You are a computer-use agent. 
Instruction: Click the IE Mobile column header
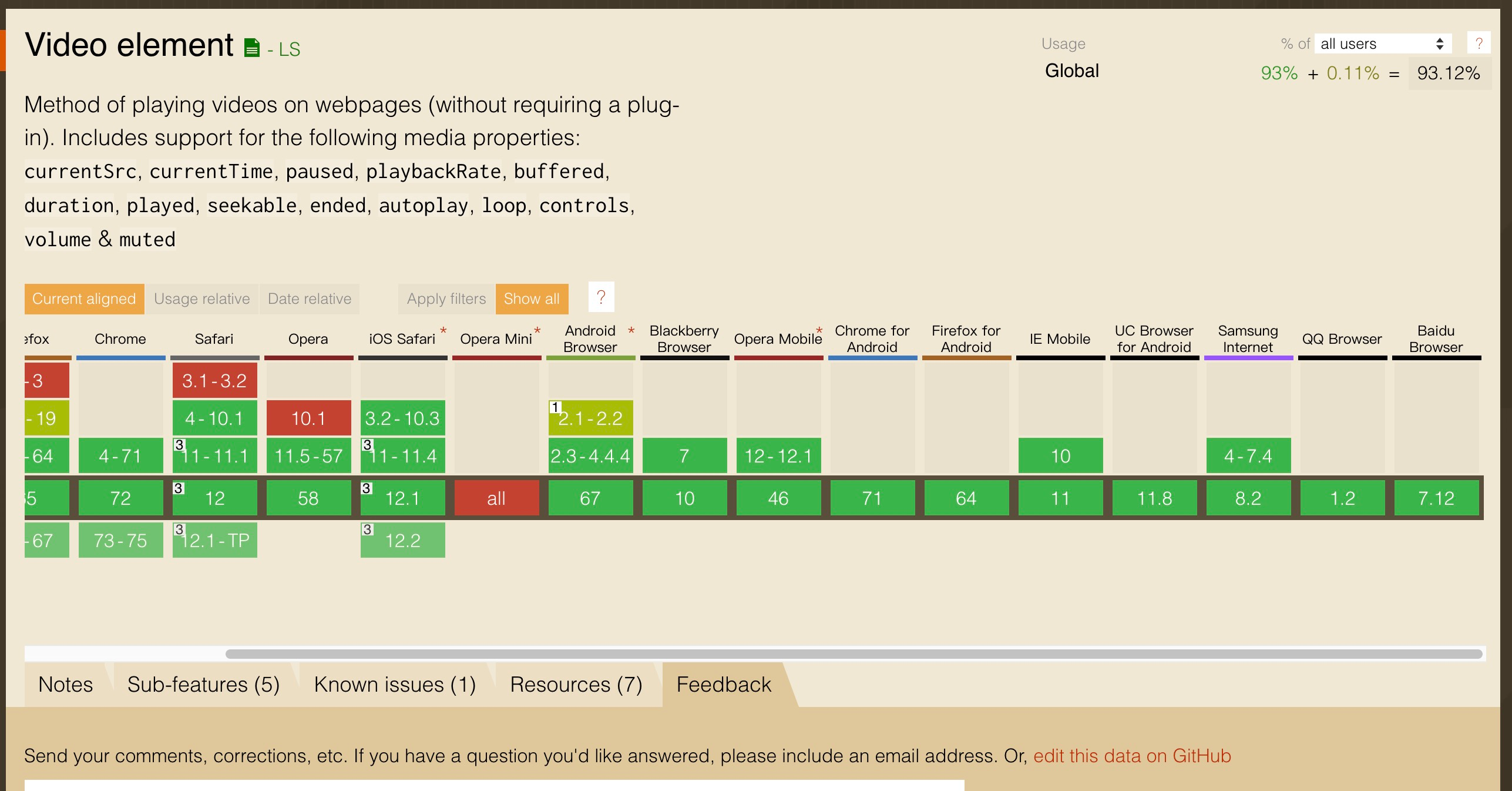[1060, 339]
